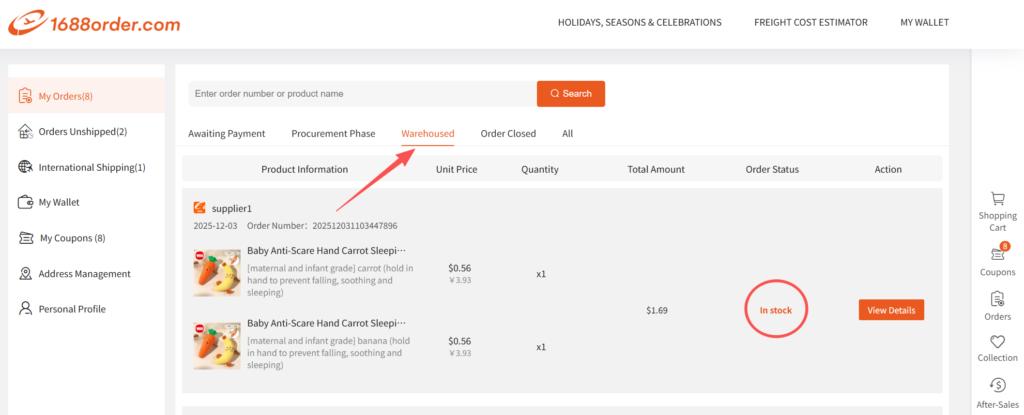
Task: Open My Coupons (8) page
Action: point(71,238)
